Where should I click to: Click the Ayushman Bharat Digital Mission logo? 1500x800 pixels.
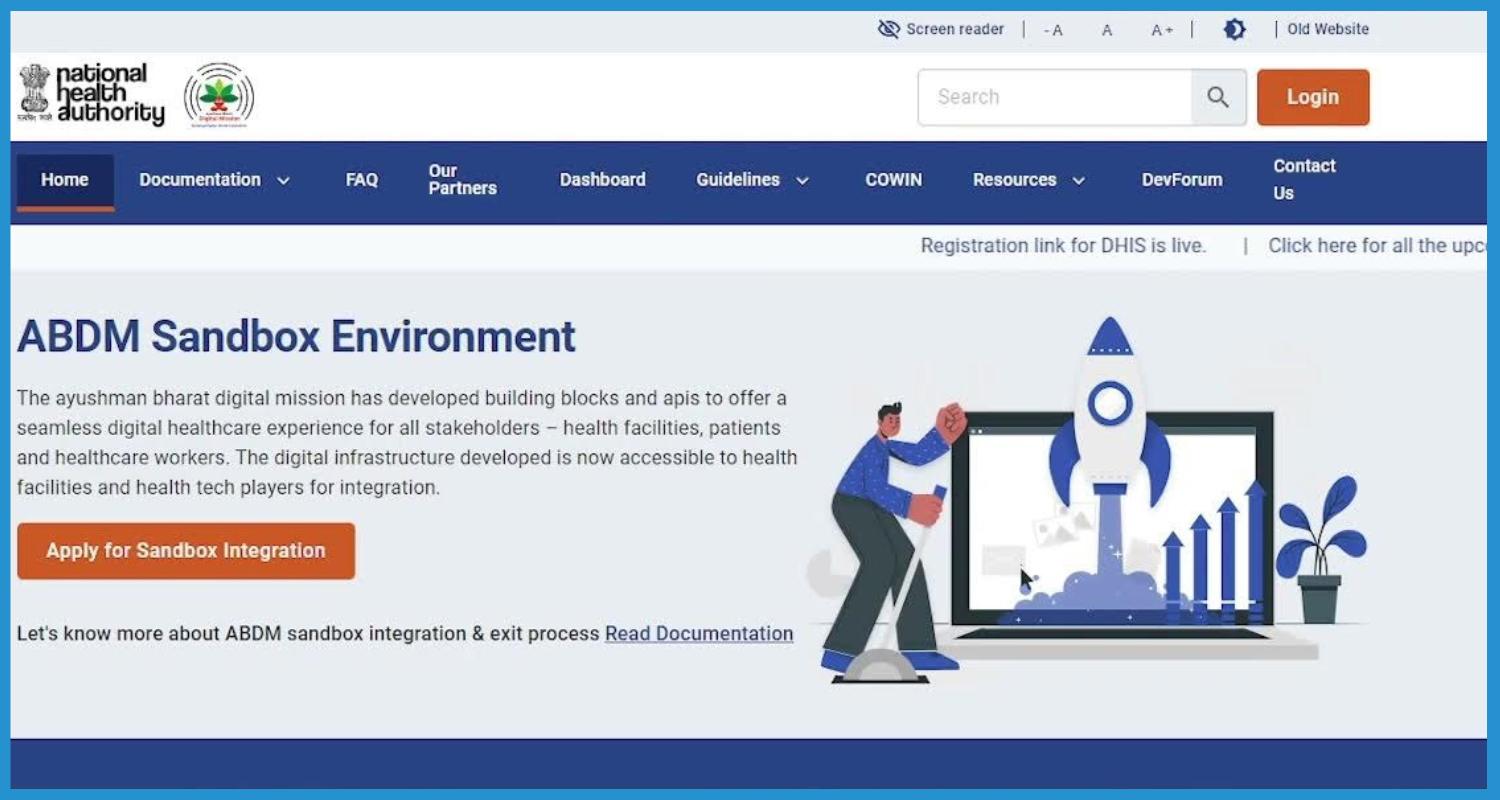tap(219, 95)
